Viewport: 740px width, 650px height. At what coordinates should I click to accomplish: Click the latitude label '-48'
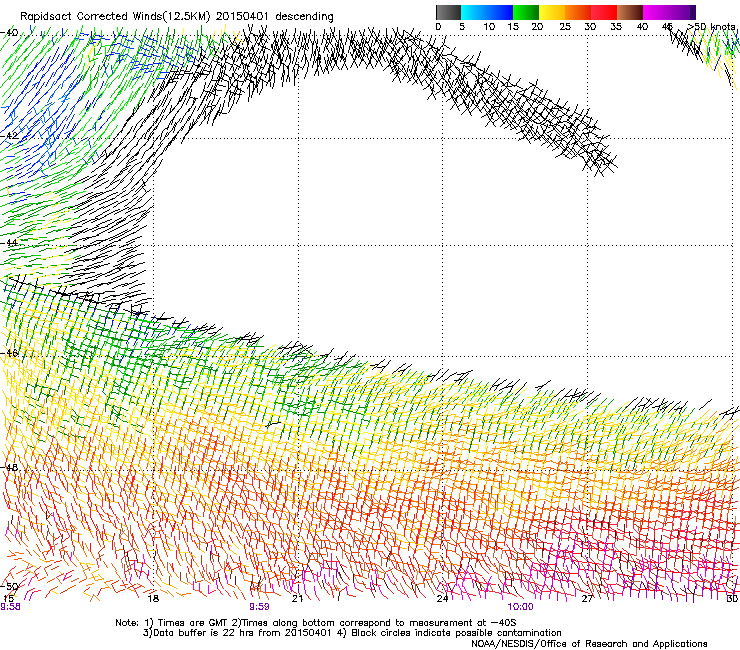click(9, 467)
